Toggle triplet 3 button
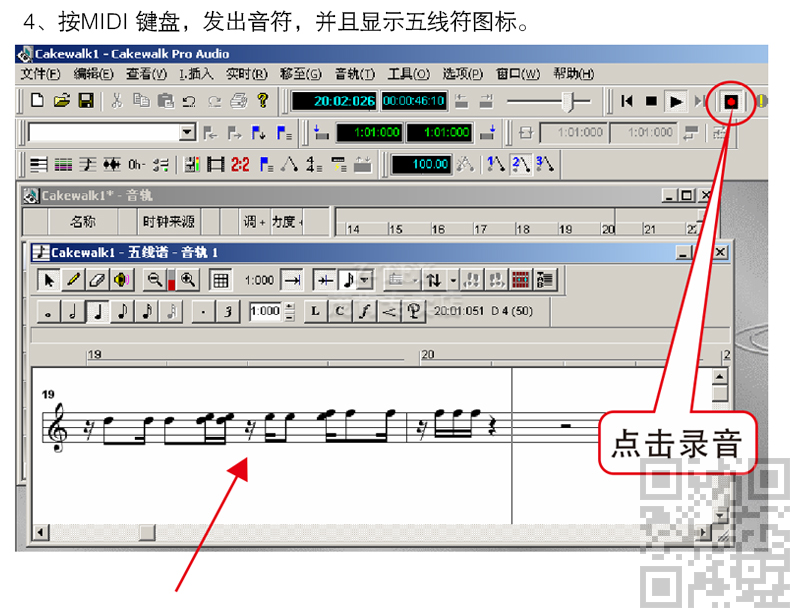Image resolution: width=790 pixels, height=608 pixels. 227,312
